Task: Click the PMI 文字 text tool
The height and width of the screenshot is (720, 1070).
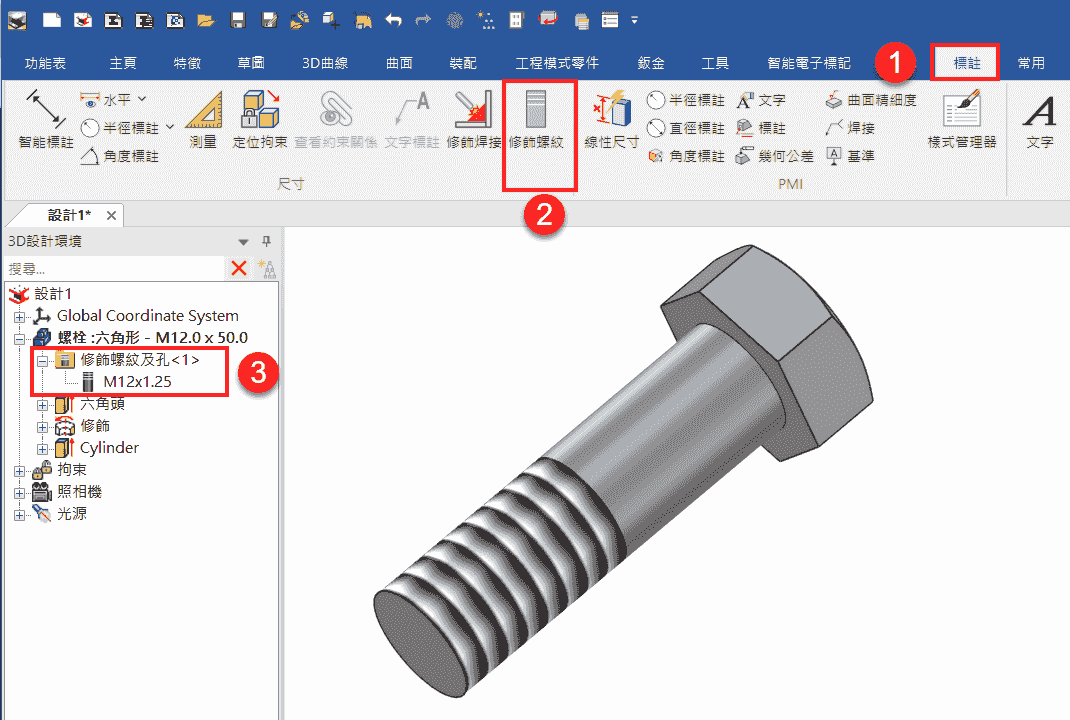Action: click(762, 100)
